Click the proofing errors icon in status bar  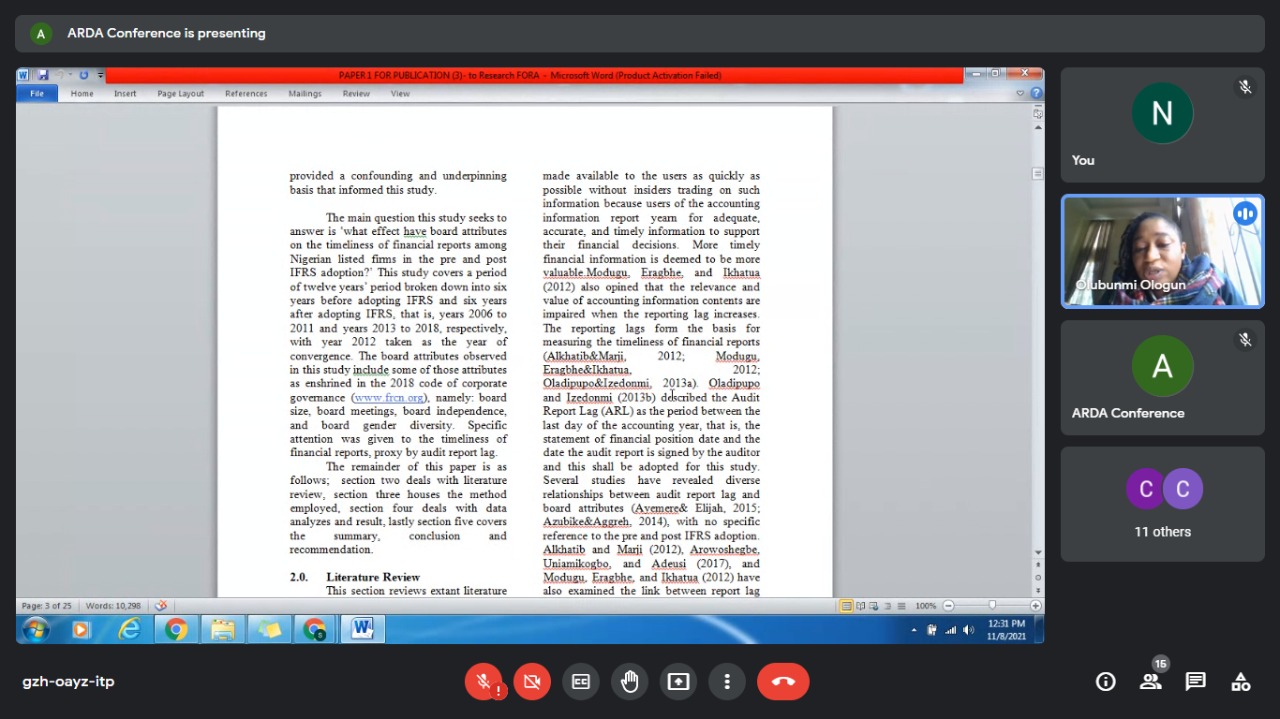point(161,606)
